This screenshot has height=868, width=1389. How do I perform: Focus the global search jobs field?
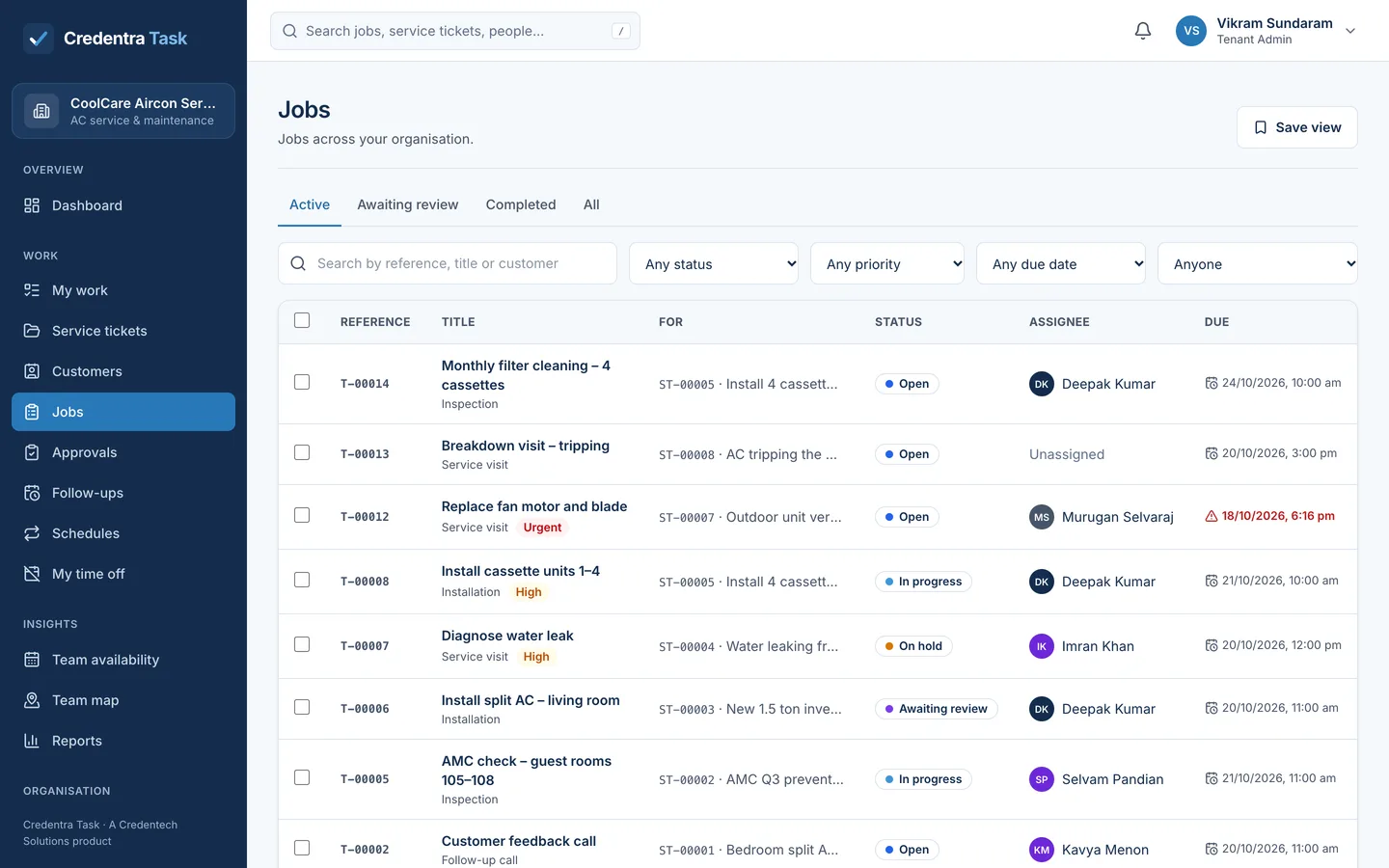tap(455, 31)
